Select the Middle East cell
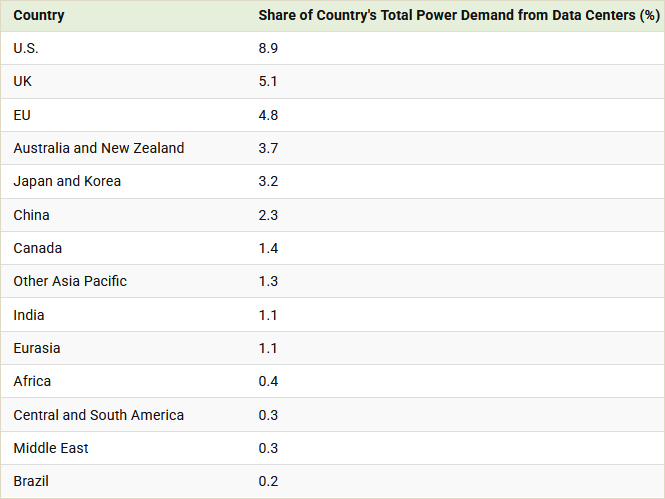 click(x=51, y=449)
